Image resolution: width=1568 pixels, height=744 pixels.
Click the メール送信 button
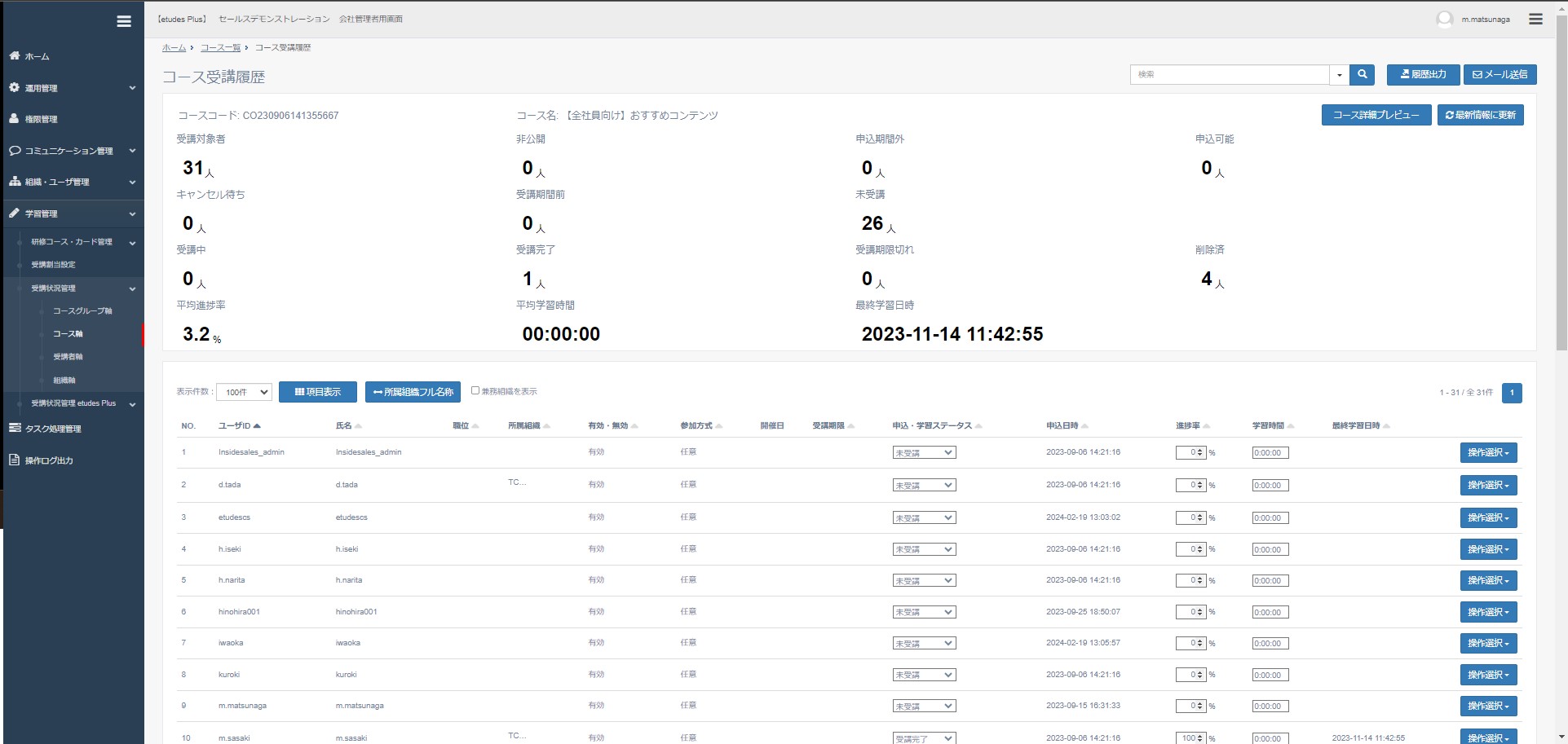pos(1500,74)
